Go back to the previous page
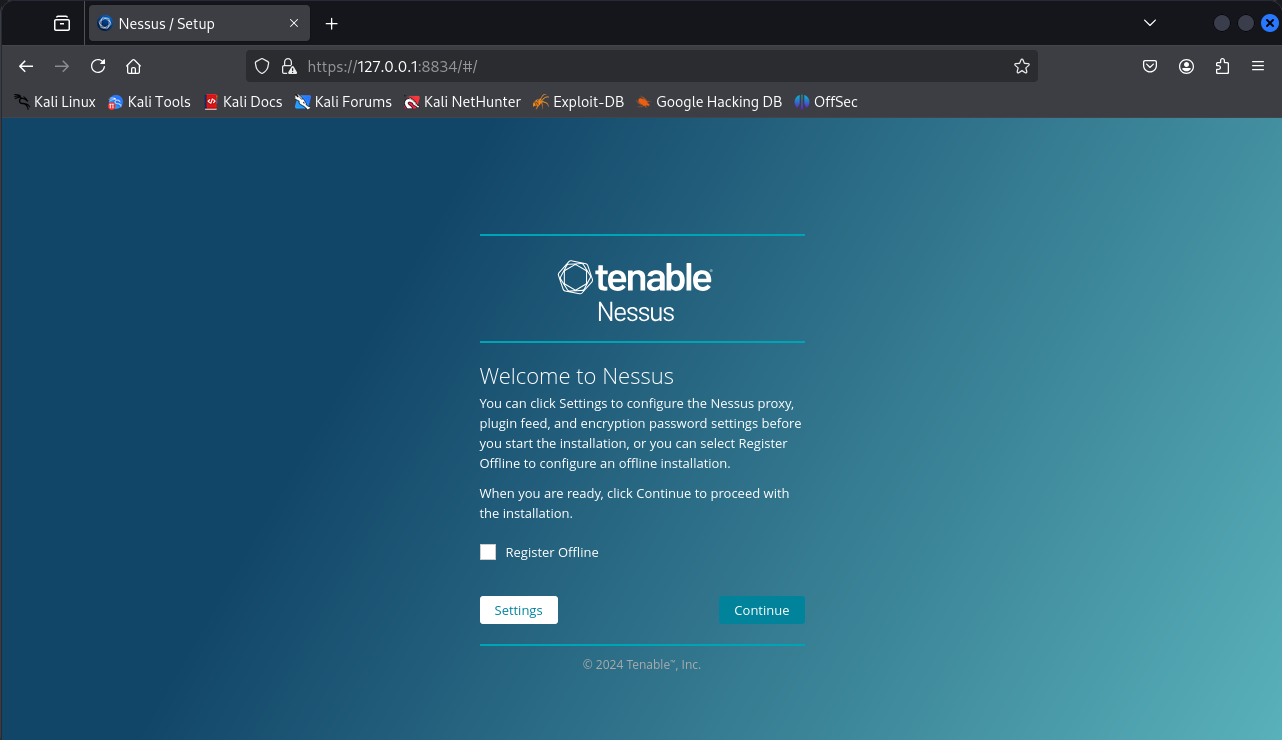Screen dimensions: 1282x740 click(x=26, y=66)
